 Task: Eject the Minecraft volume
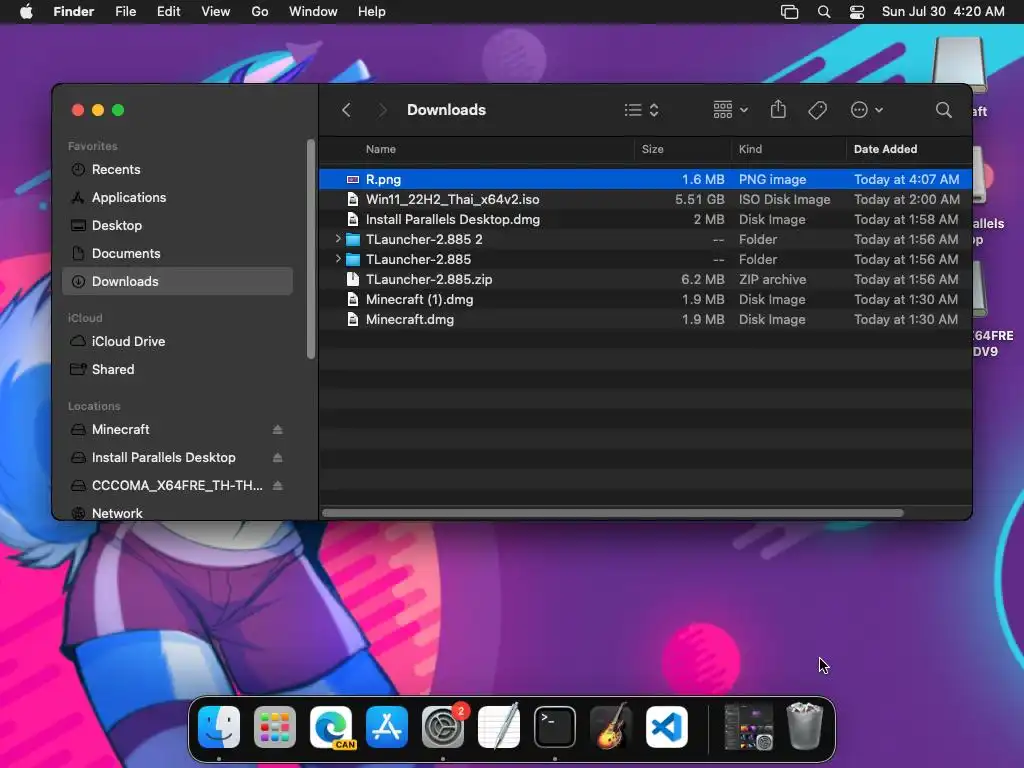pos(278,429)
